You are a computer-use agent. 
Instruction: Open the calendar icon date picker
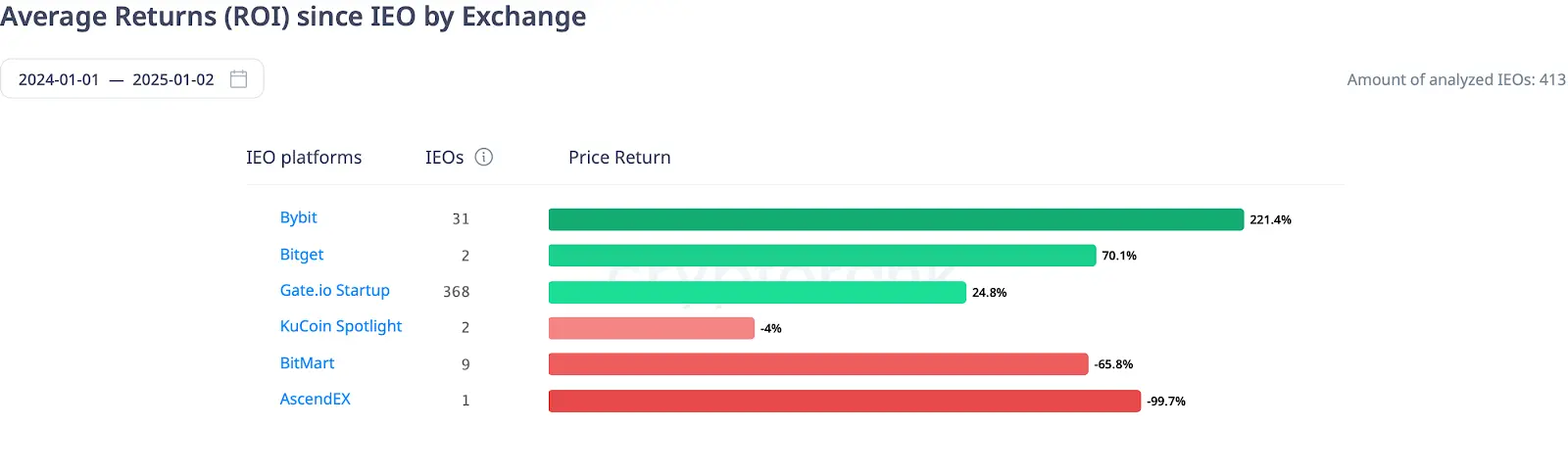pyautogui.click(x=238, y=79)
